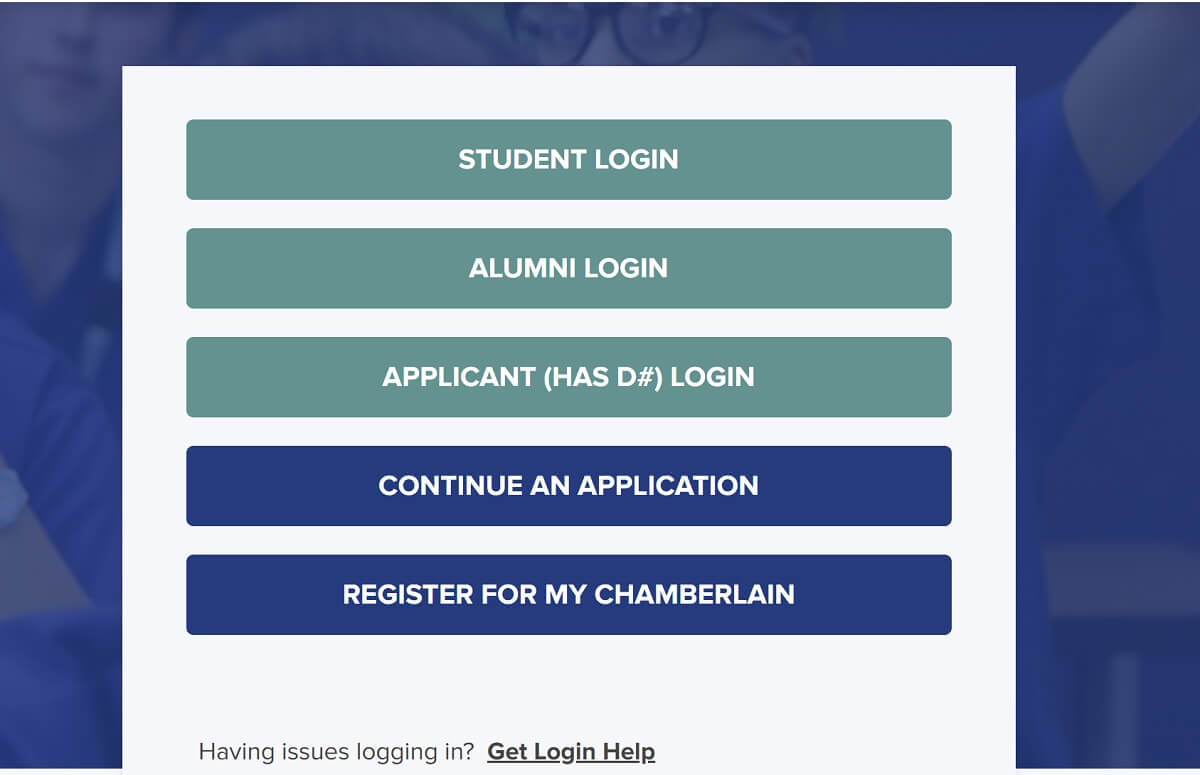Log in as a current student
Image resolution: width=1200 pixels, height=775 pixels.
point(568,160)
